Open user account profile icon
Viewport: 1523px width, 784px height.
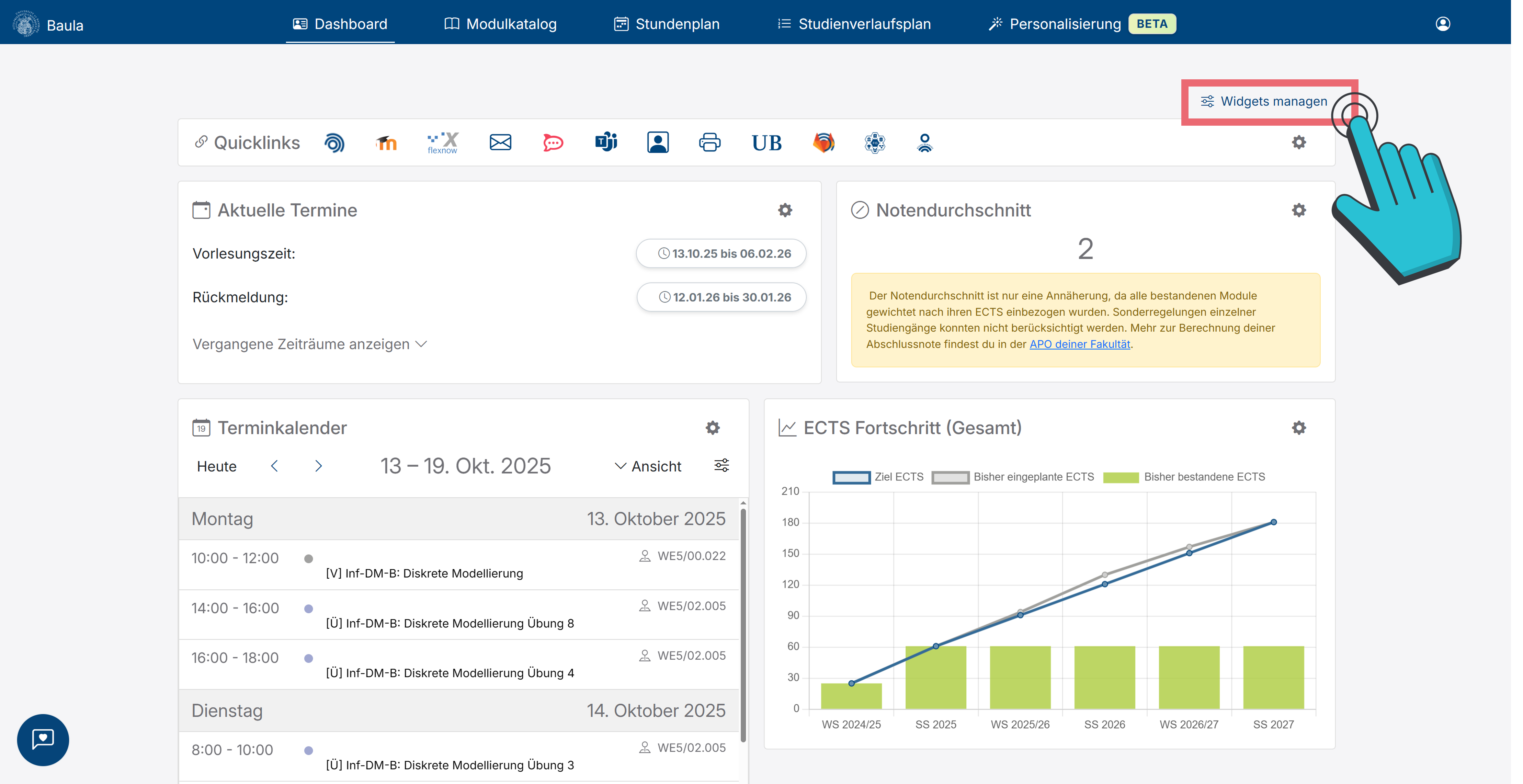click(x=1443, y=24)
